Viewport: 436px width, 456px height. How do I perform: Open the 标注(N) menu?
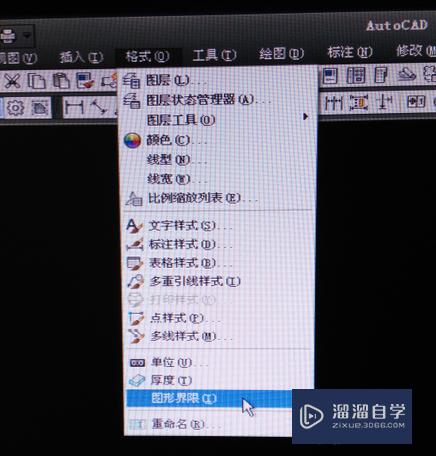point(350,52)
